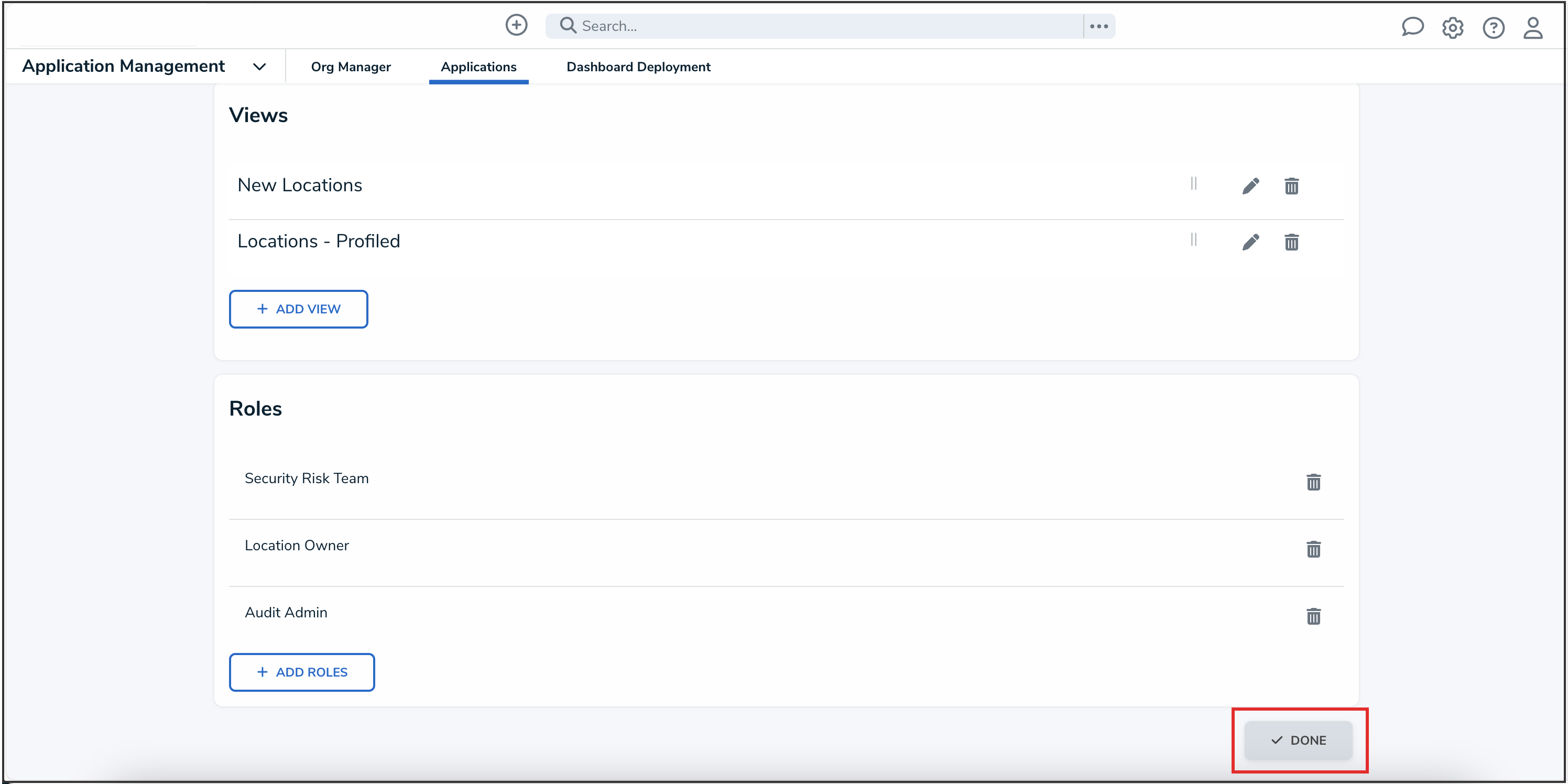
Task: Edit the New Locations view
Action: [x=1250, y=186]
